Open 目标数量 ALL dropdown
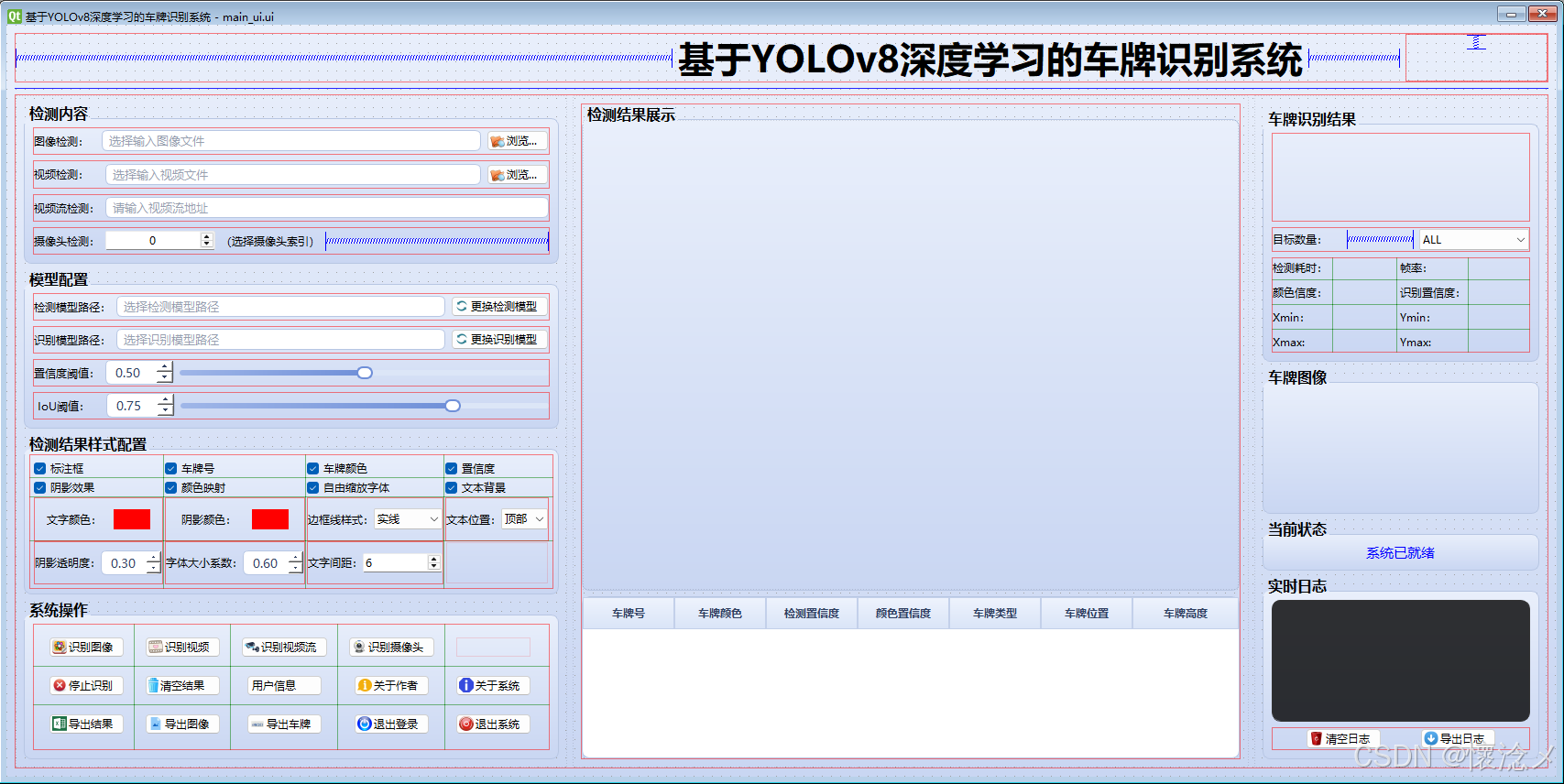Image resolution: width=1564 pixels, height=784 pixels. point(1474,239)
